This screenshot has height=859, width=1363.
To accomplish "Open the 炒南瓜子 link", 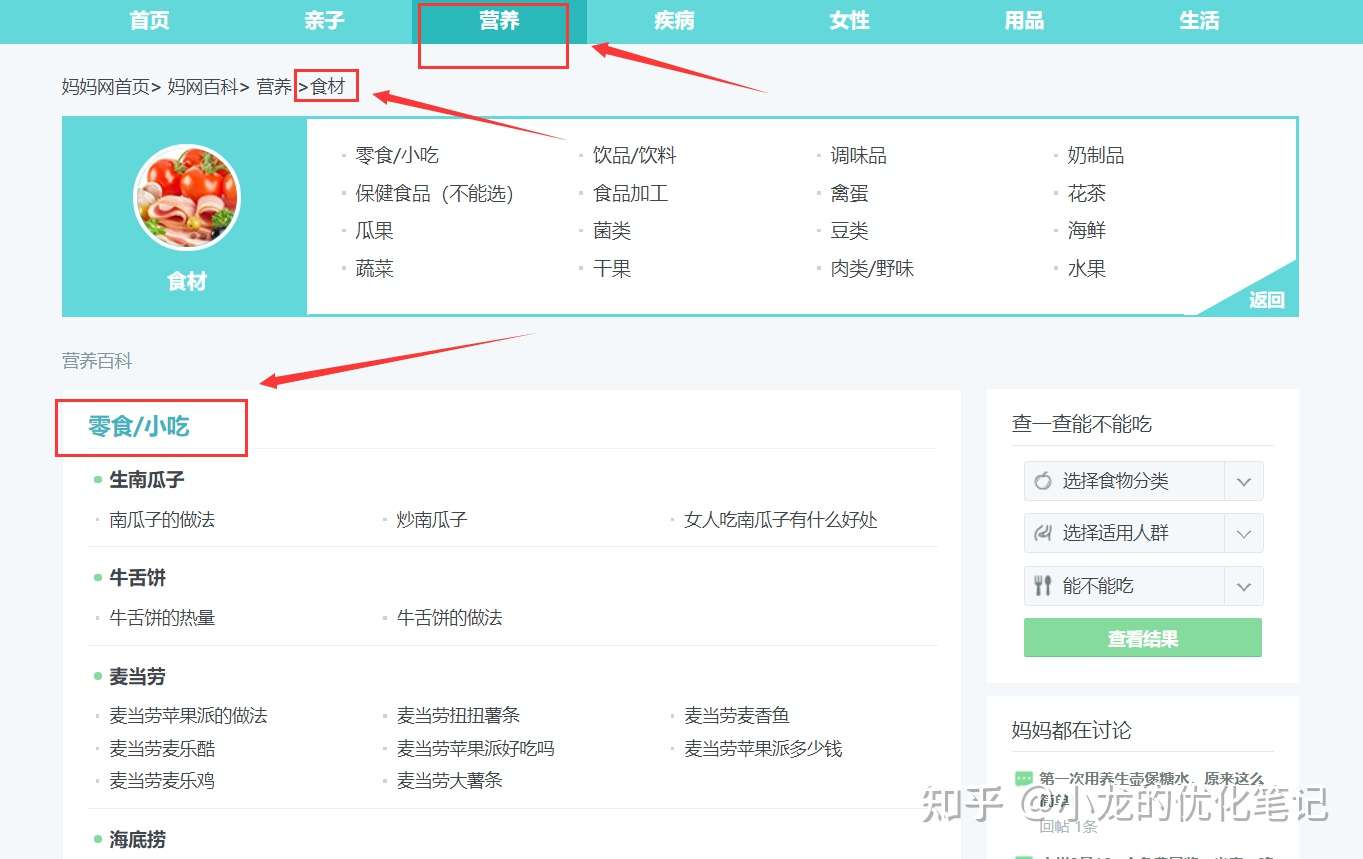I will tap(432, 520).
